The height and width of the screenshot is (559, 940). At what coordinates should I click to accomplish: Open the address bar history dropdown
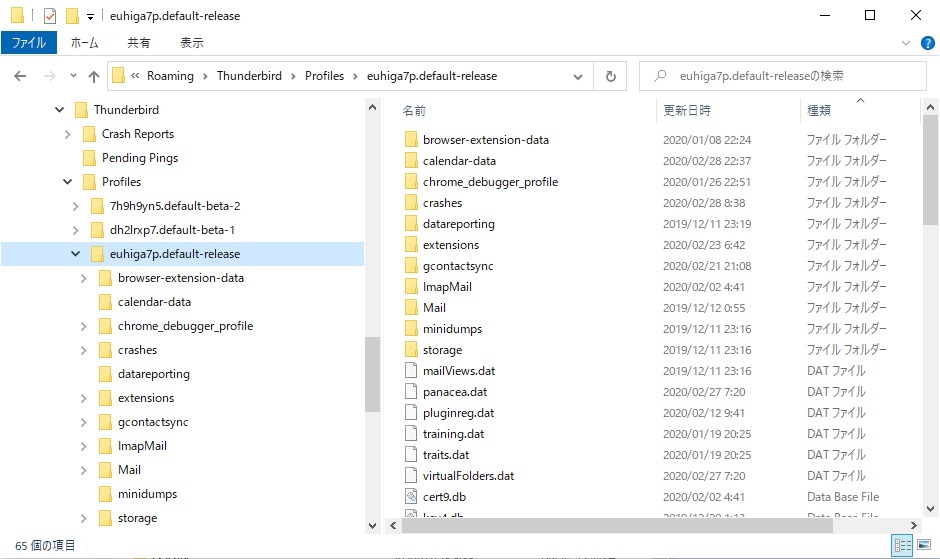(579, 76)
